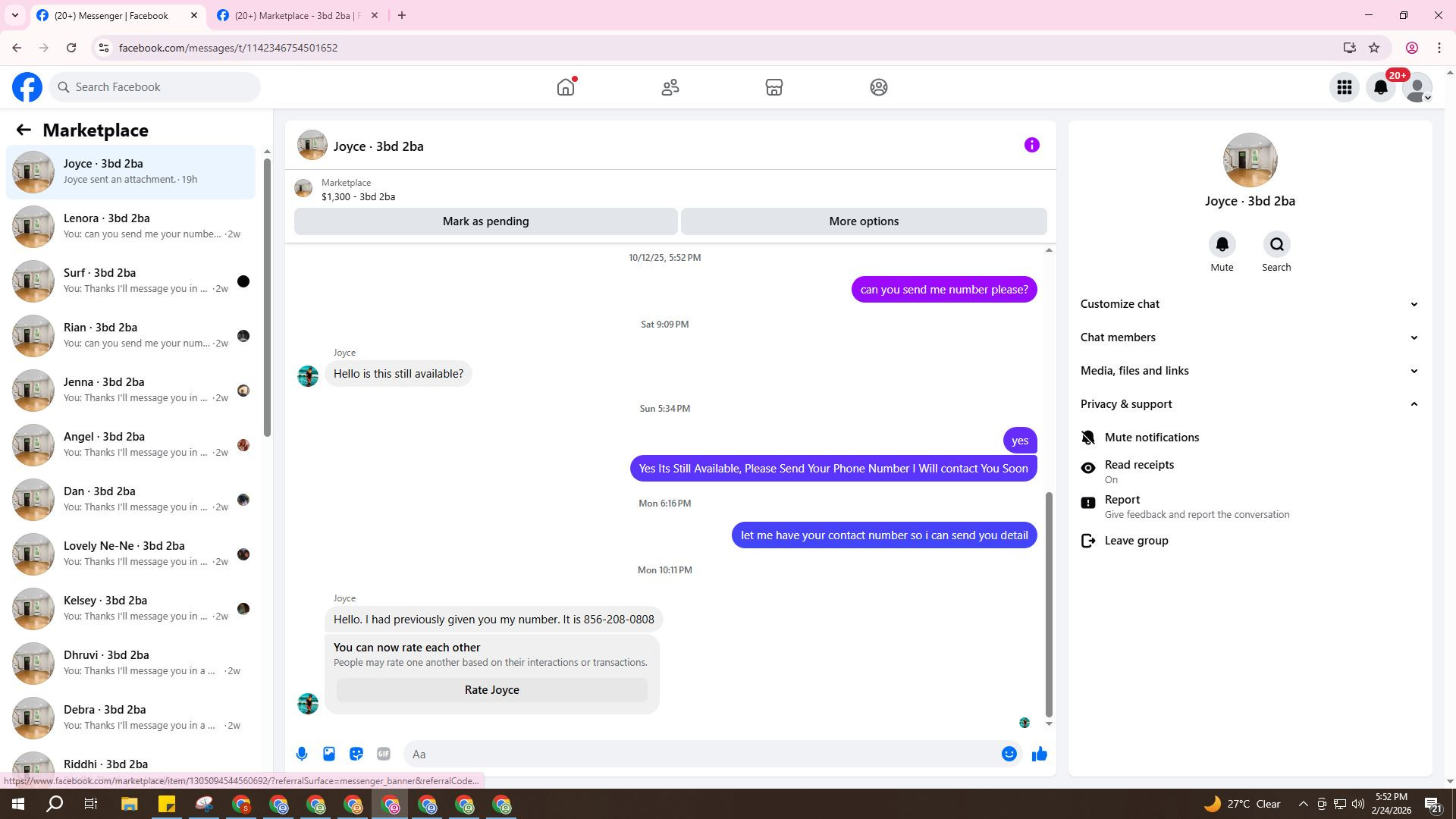Toggle conversation information panel icon
This screenshot has height=819, width=1456.
(1031, 145)
